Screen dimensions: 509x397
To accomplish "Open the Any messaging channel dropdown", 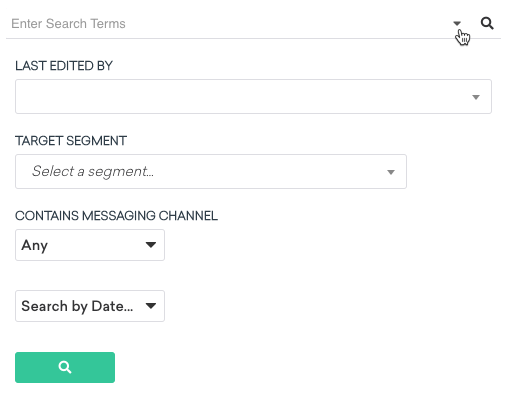I will (x=90, y=245).
